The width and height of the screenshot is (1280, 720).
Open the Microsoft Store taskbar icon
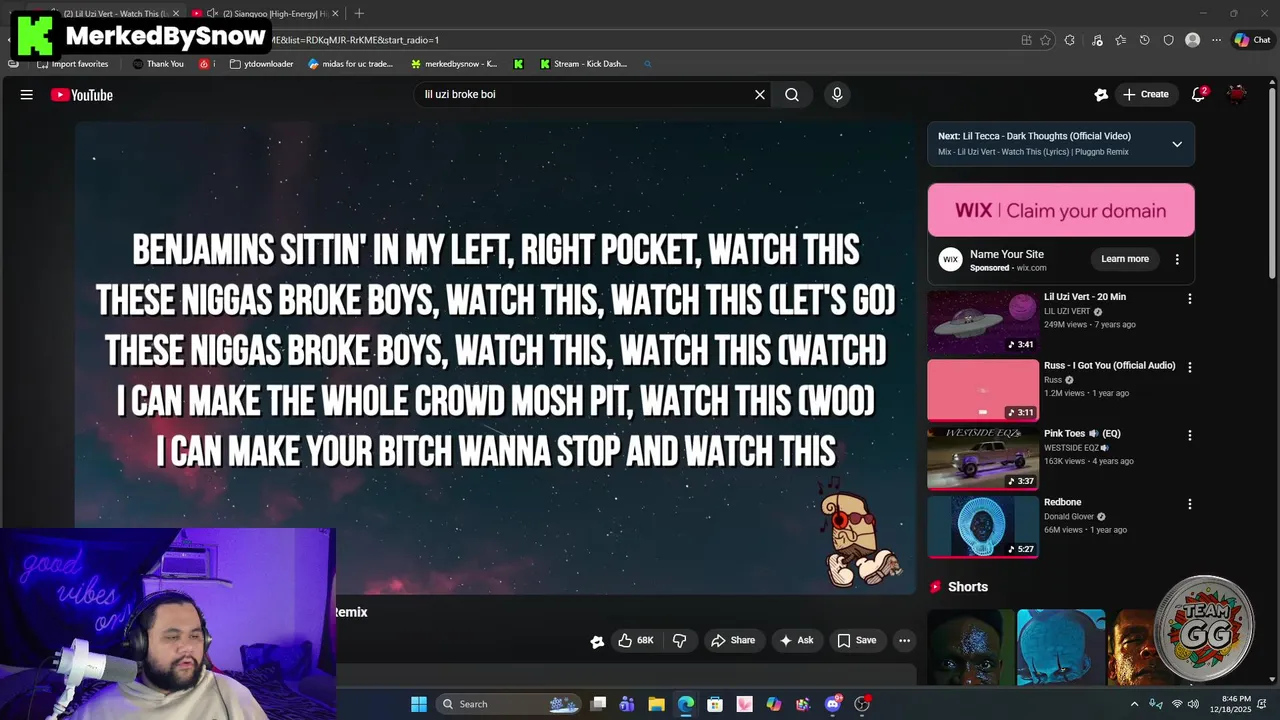coord(715,704)
